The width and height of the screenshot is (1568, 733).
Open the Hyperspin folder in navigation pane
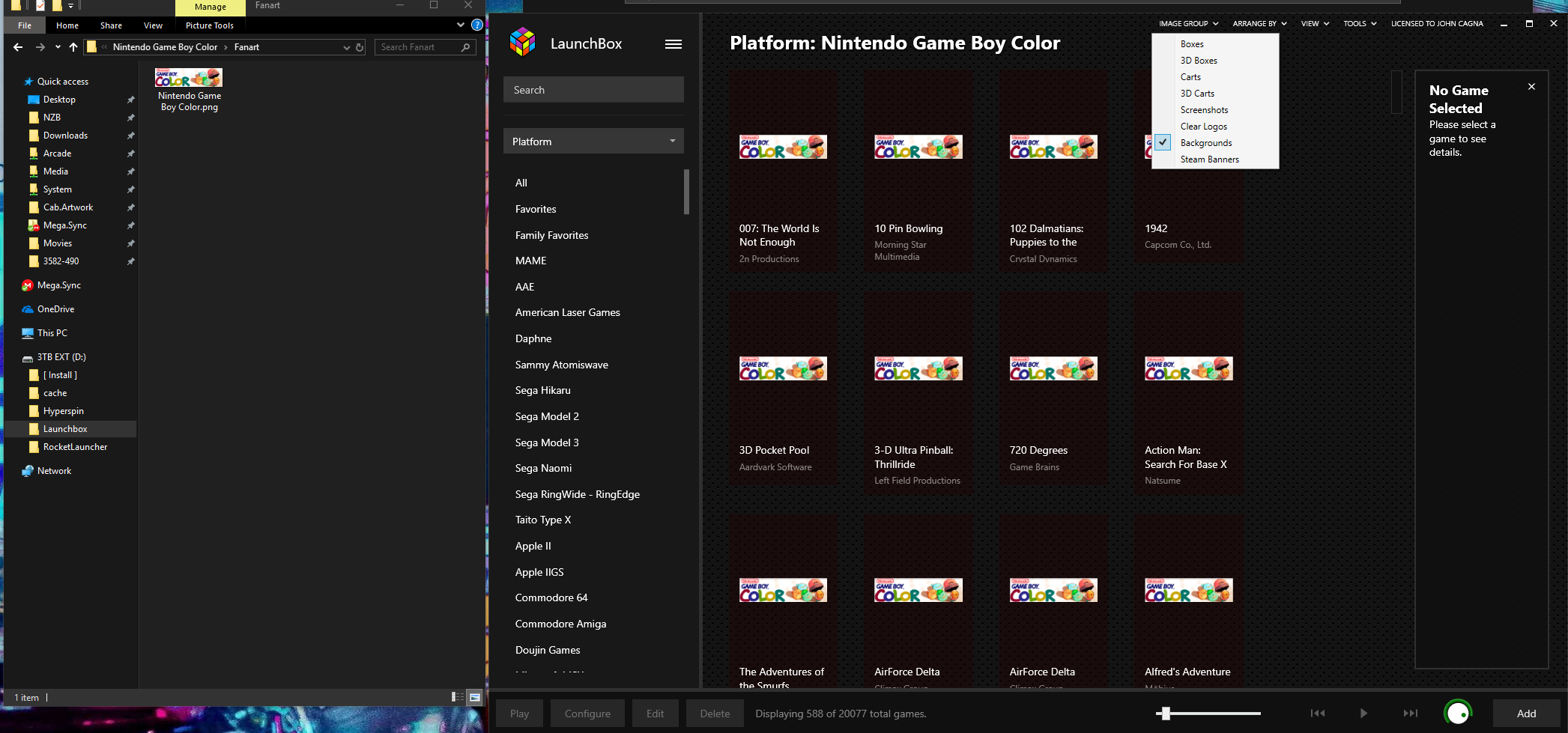click(64, 411)
